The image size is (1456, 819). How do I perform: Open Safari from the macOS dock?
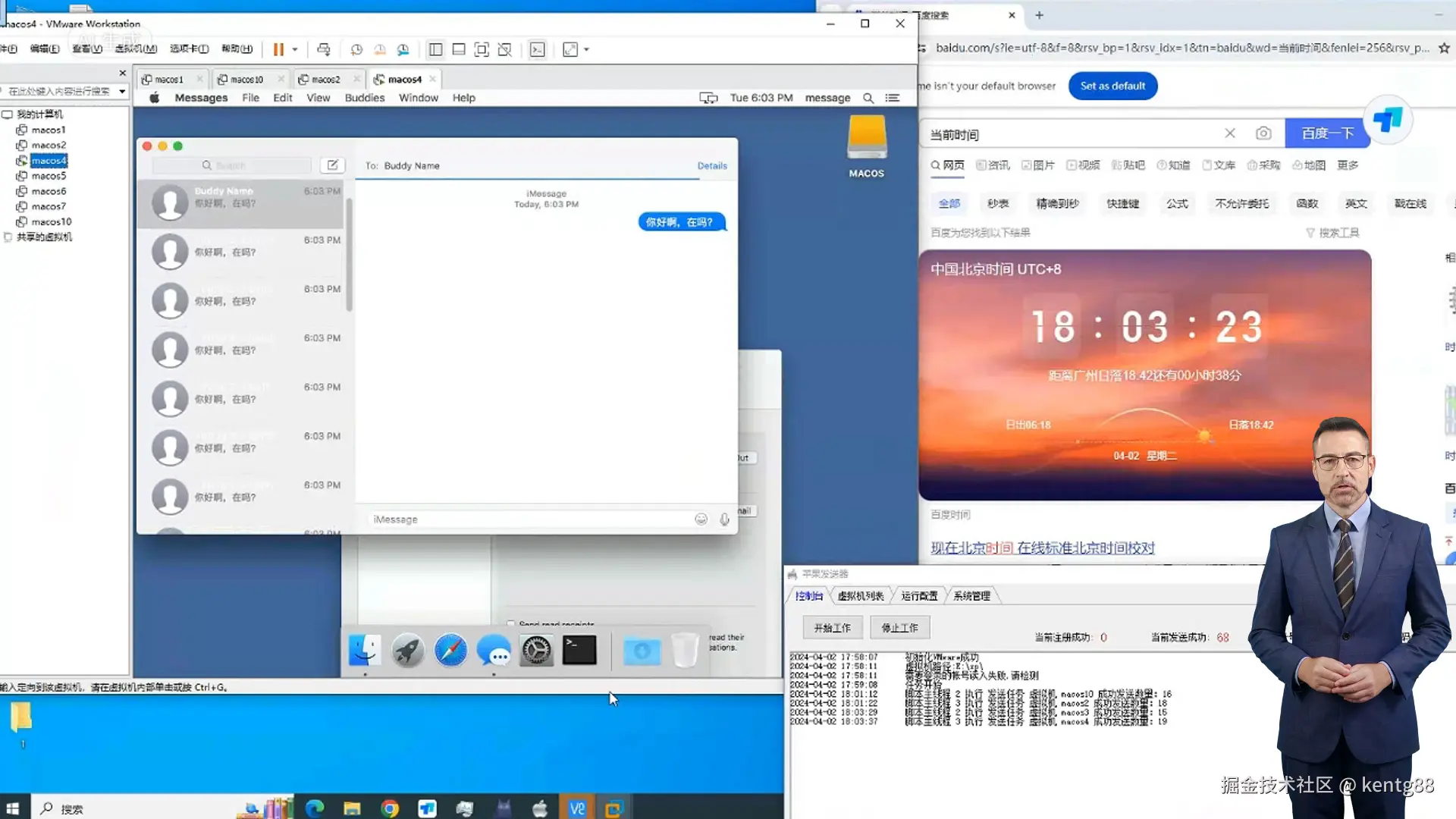[x=450, y=650]
